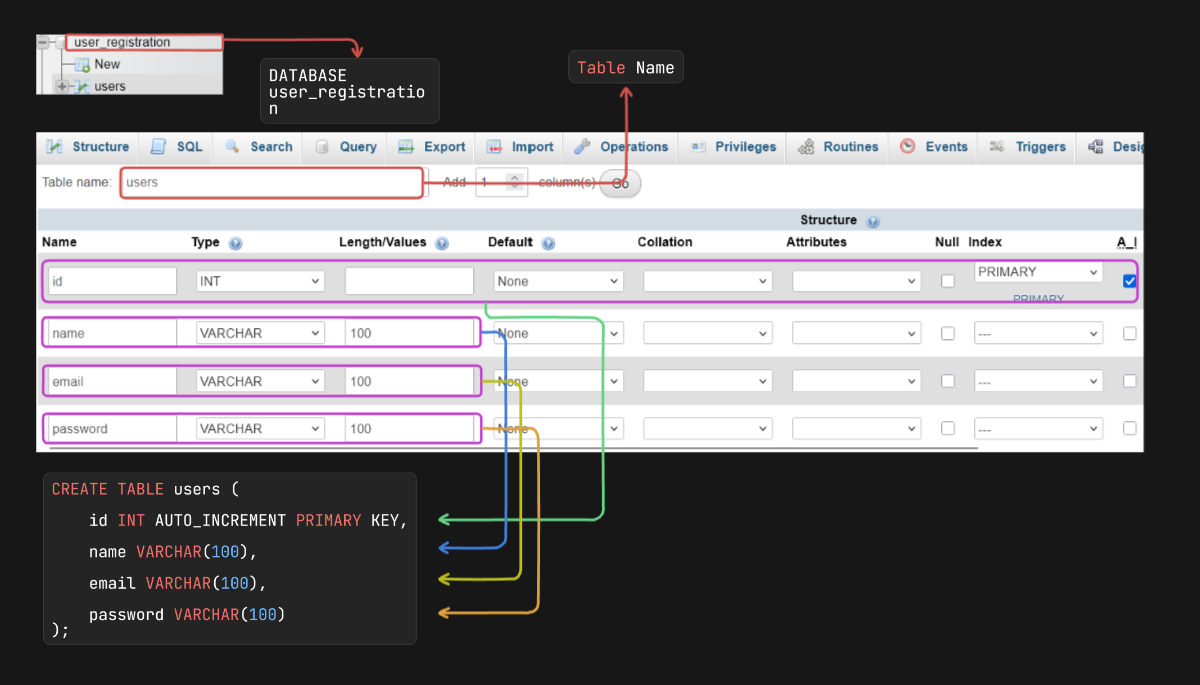Click the Privileges tab icon

pos(698,147)
